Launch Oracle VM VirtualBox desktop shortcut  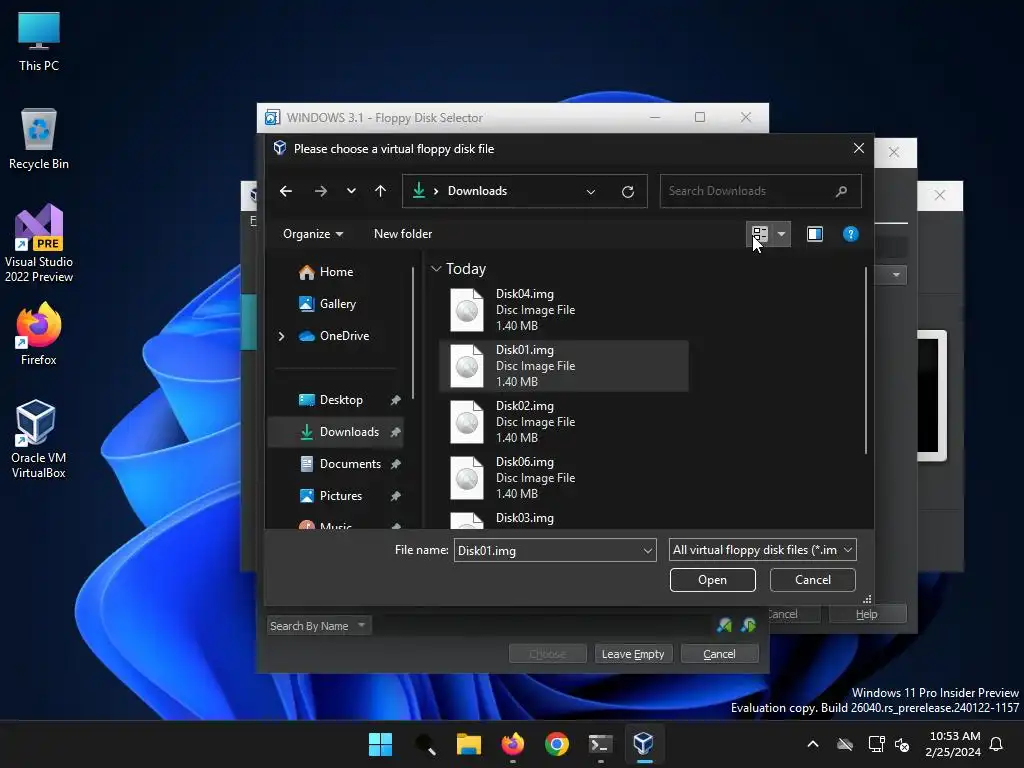(x=39, y=439)
